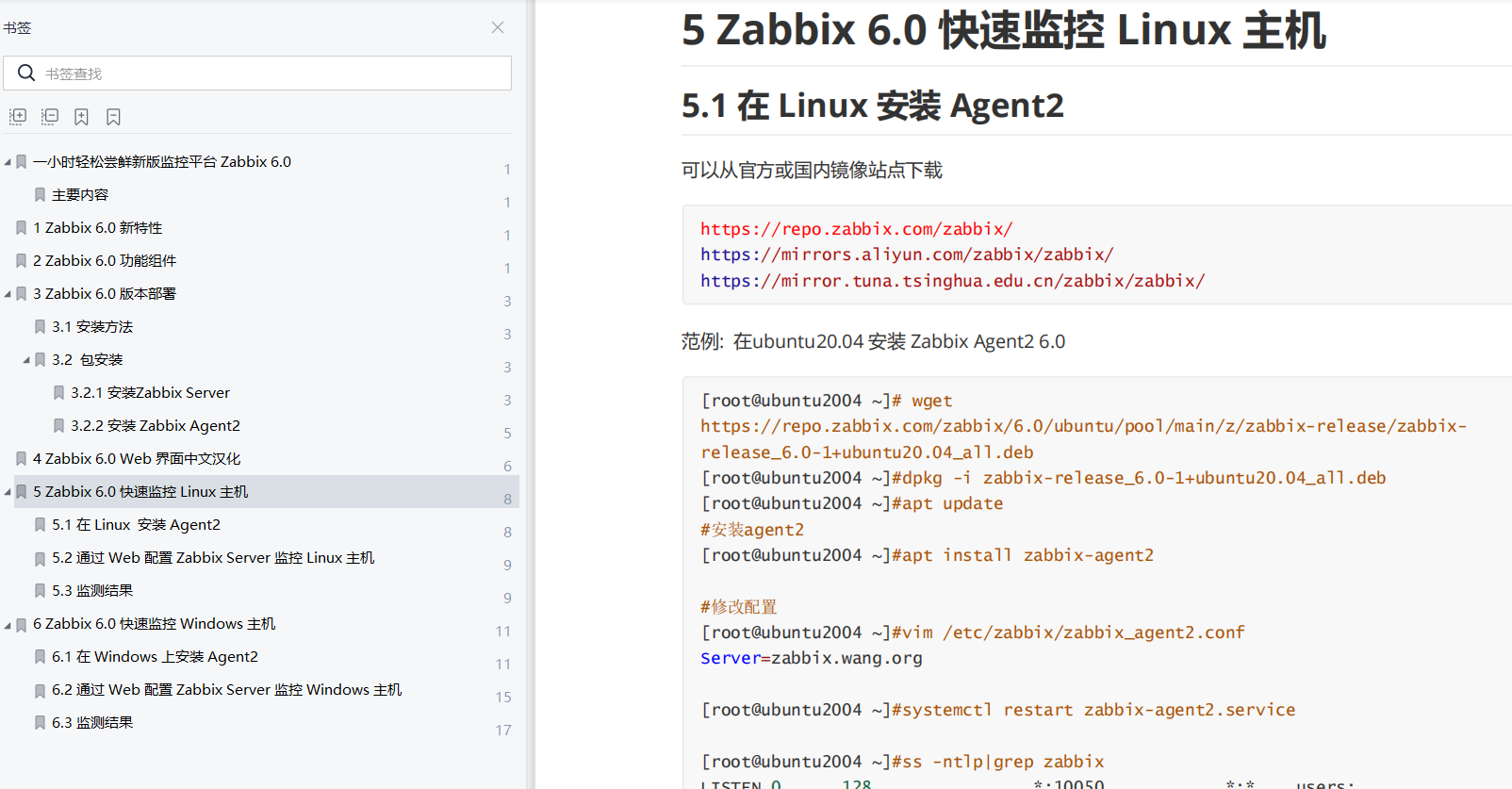Click the expand all bookmarks icon
Image resolution: width=1512 pixels, height=789 pixels.
[x=18, y=116]
